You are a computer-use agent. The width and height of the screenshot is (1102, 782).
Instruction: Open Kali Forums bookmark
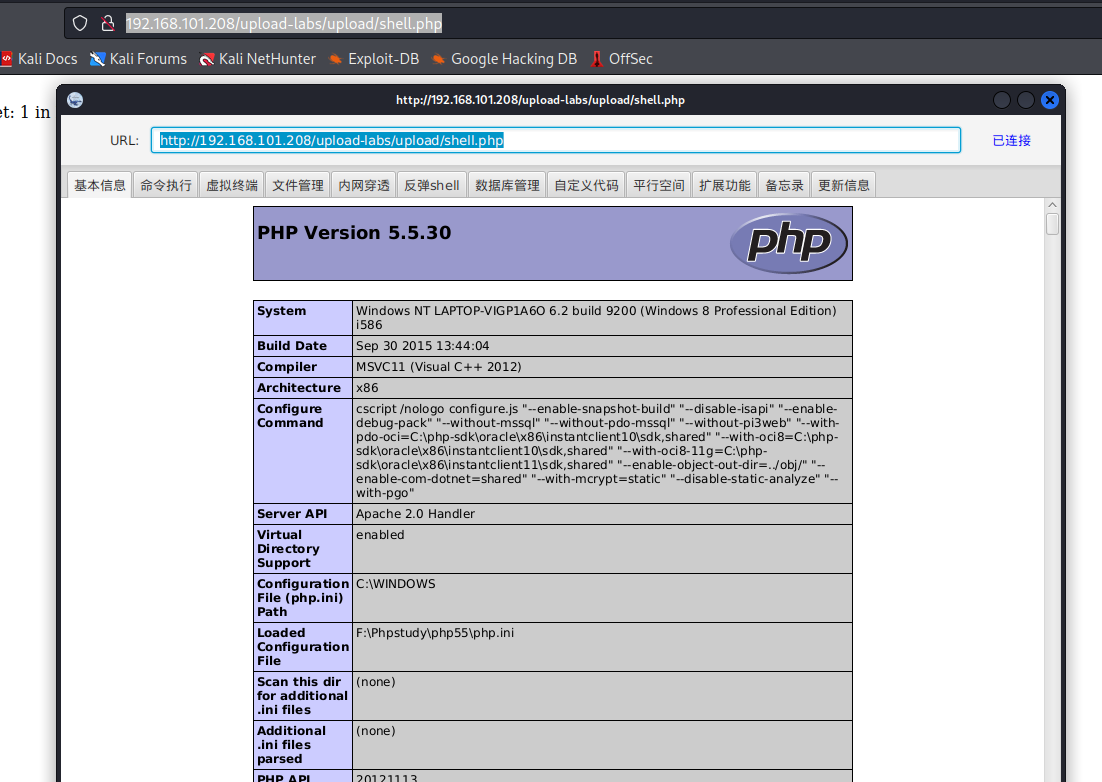point(138,59)
